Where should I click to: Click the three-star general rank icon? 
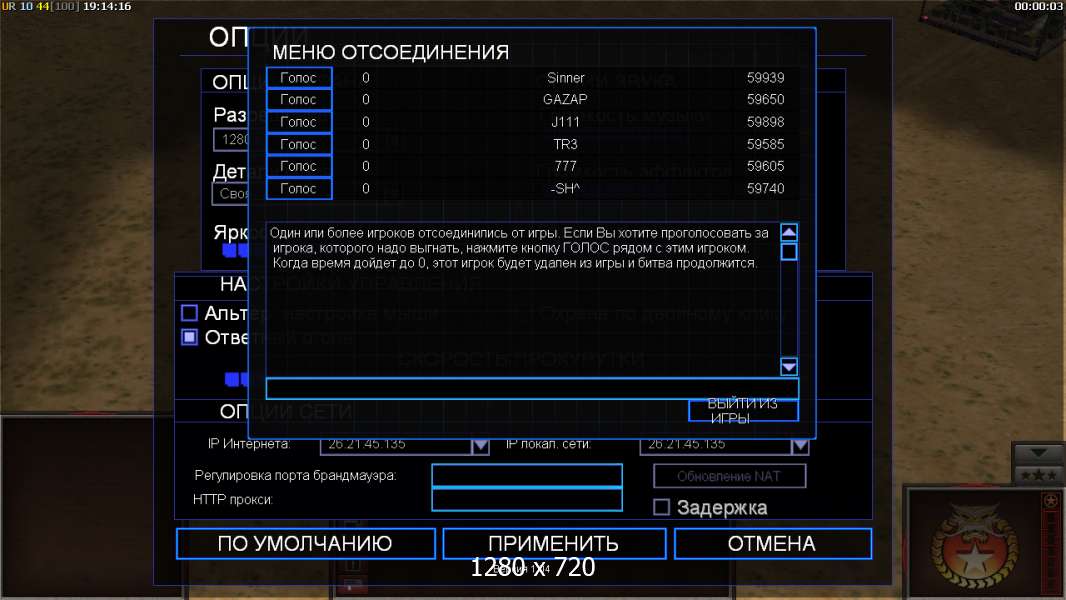coord(1038,475)
